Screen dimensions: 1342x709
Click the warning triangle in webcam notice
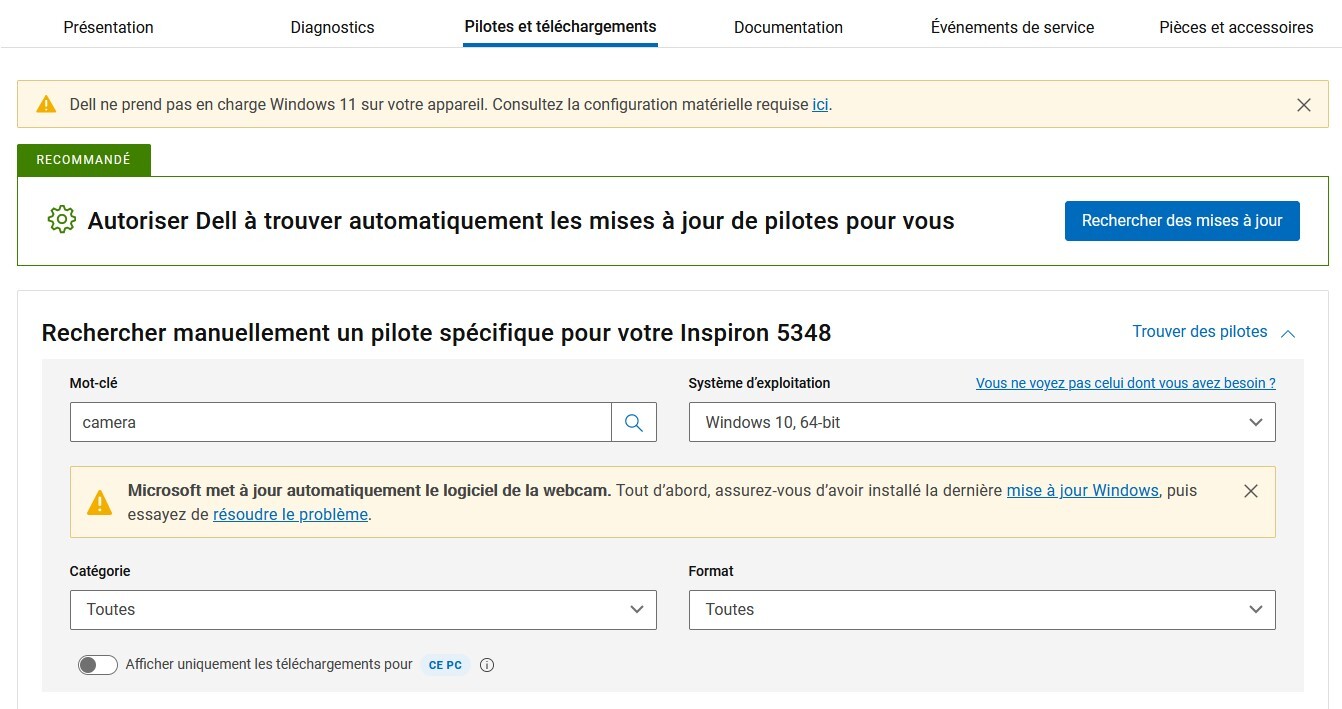pos(100,502)
